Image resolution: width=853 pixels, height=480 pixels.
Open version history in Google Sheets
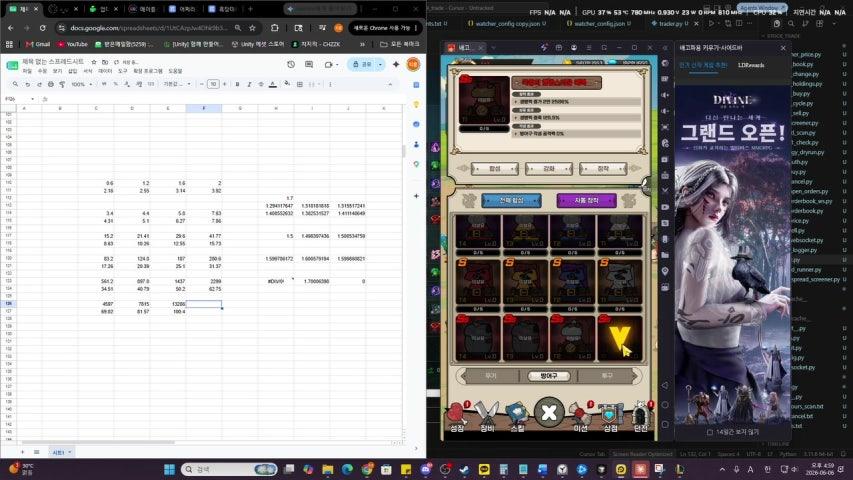coord(291,64)
